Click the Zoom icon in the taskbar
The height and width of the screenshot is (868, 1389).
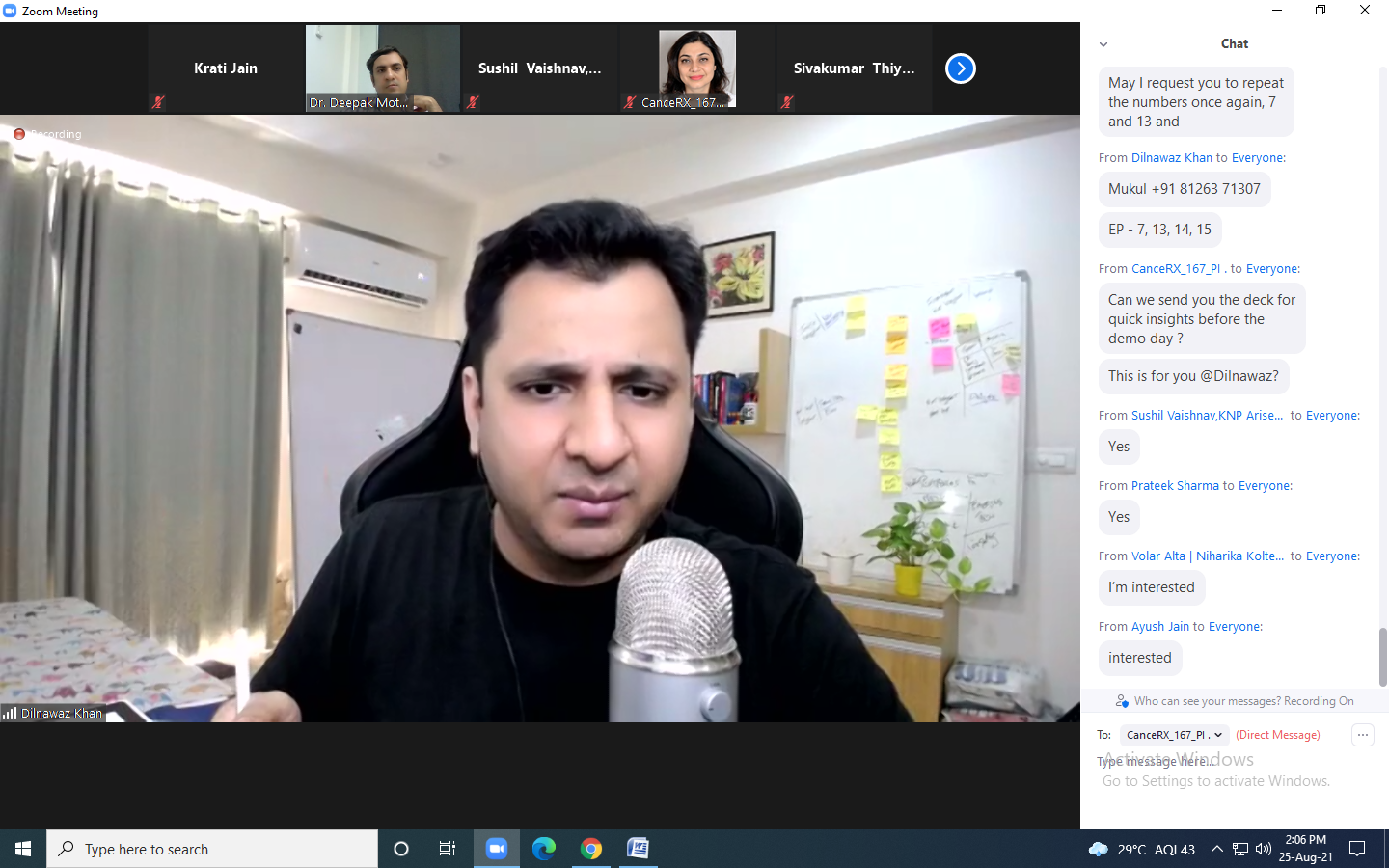click(x=496, y=849)
